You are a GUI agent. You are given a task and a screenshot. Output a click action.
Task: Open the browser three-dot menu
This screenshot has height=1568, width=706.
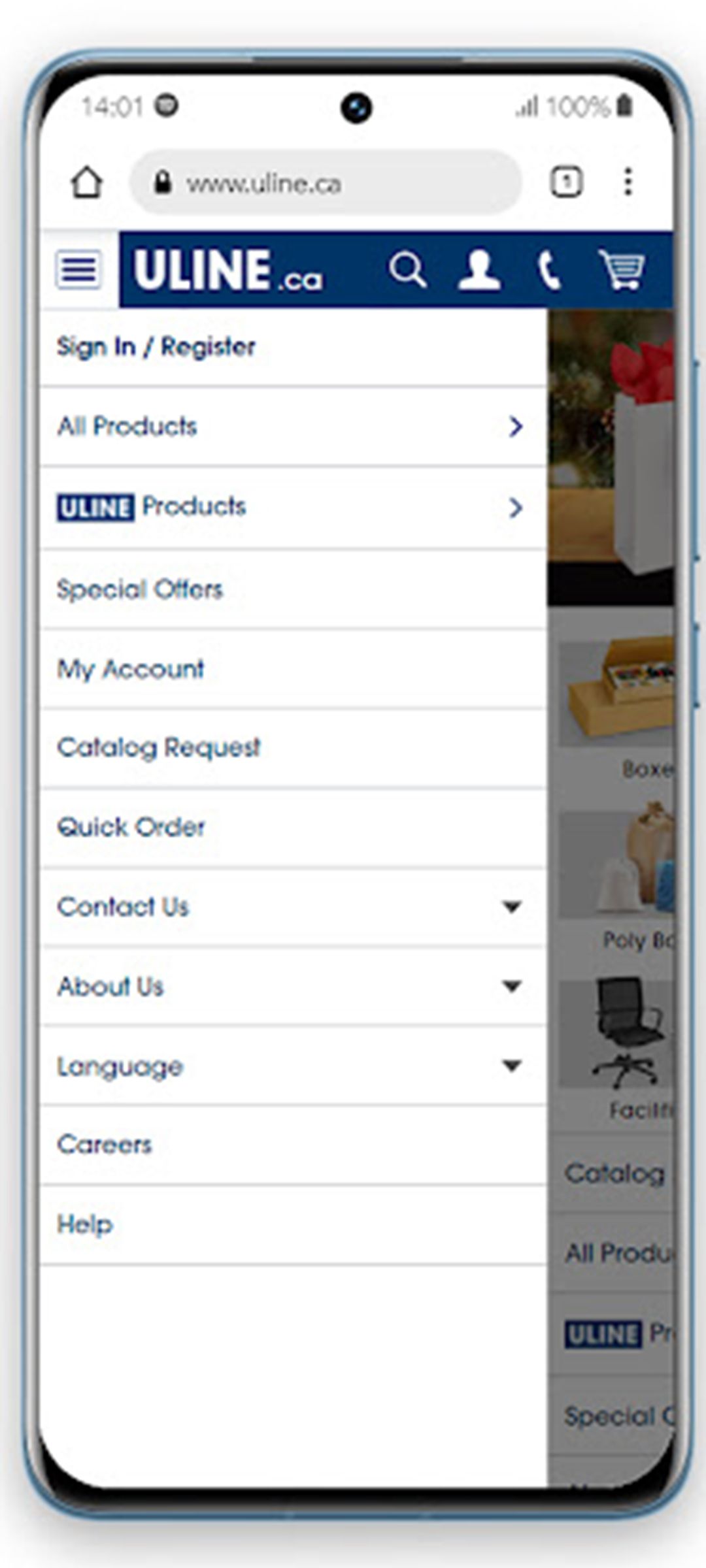click(x=628, y=182)
